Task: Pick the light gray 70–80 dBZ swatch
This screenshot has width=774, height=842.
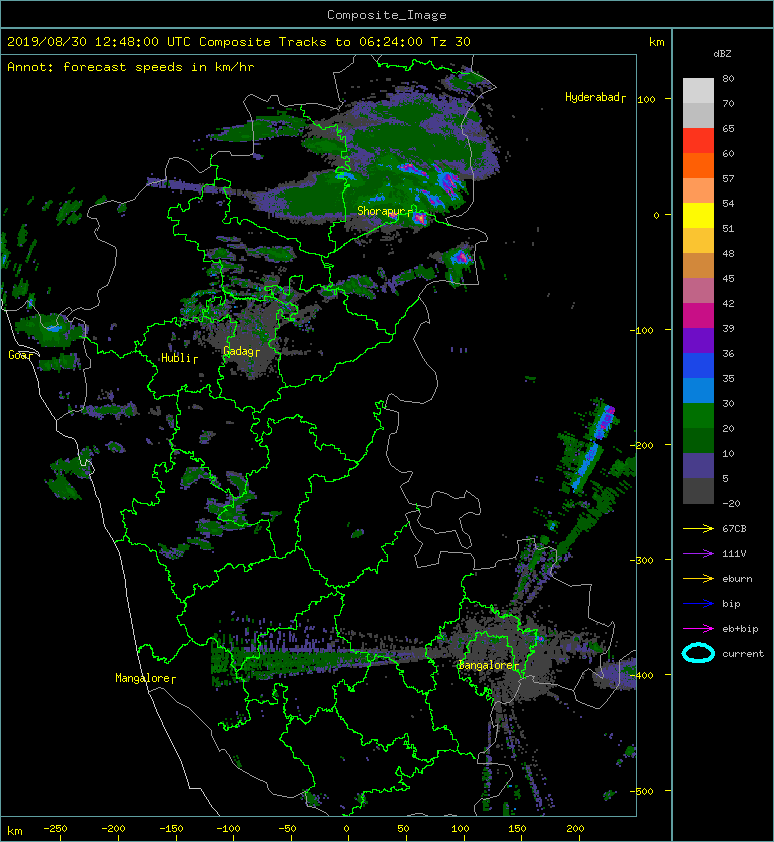Action: coord(698,90)
